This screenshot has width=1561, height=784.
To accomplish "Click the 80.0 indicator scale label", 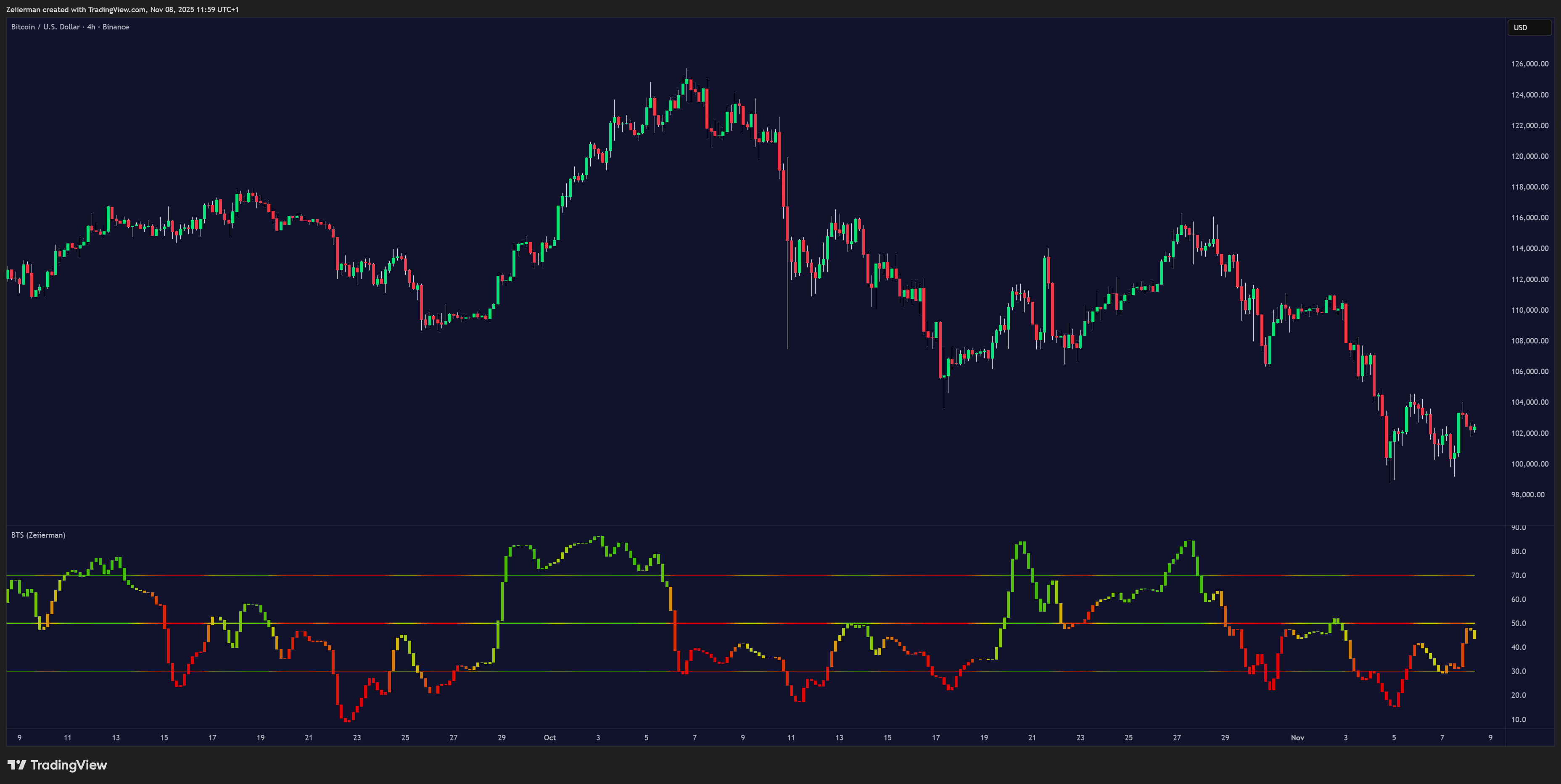I will 1519,552.
